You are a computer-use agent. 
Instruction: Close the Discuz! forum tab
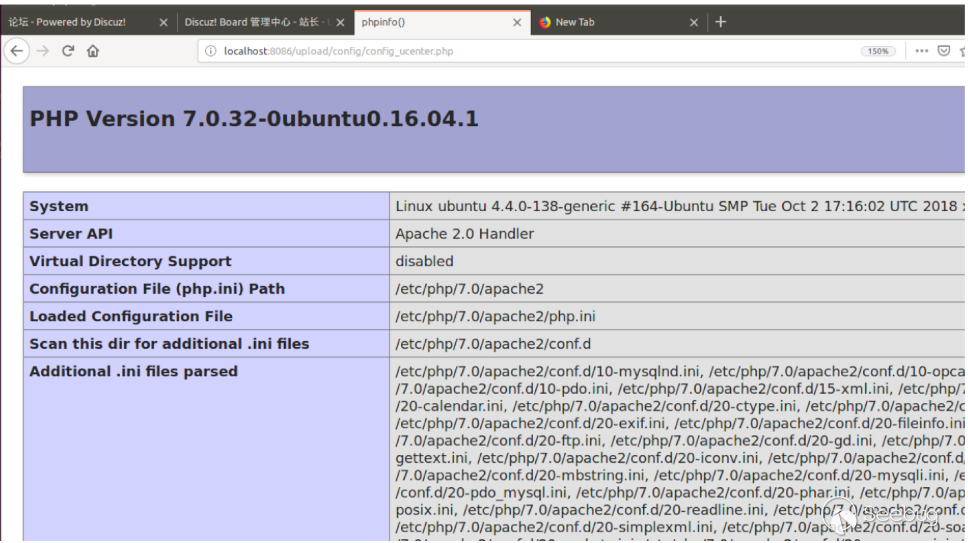click(x=163, y=22)
